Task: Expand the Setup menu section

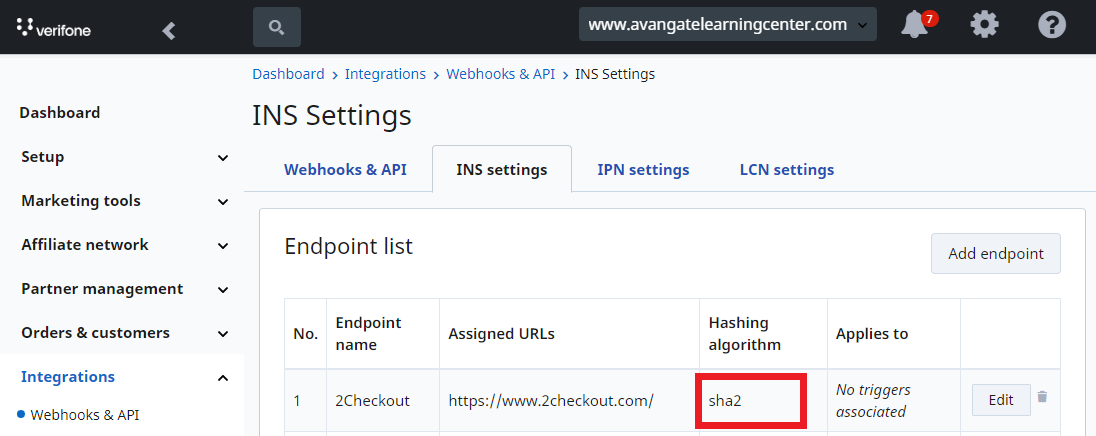Action: point(122,157)
